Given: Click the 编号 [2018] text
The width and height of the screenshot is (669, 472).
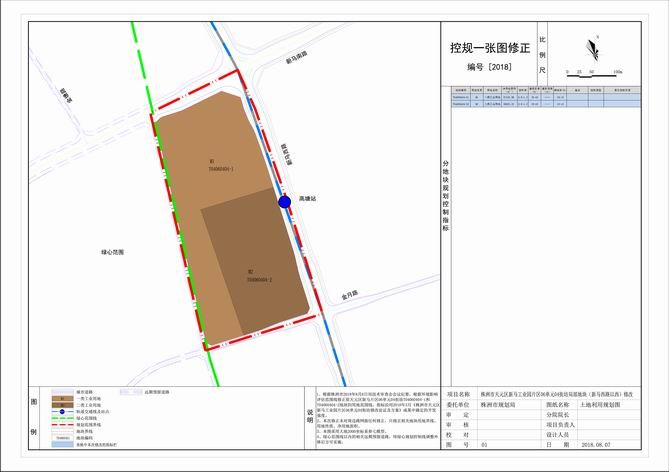Looking at the screenshot, I should (x=489, y=66).
